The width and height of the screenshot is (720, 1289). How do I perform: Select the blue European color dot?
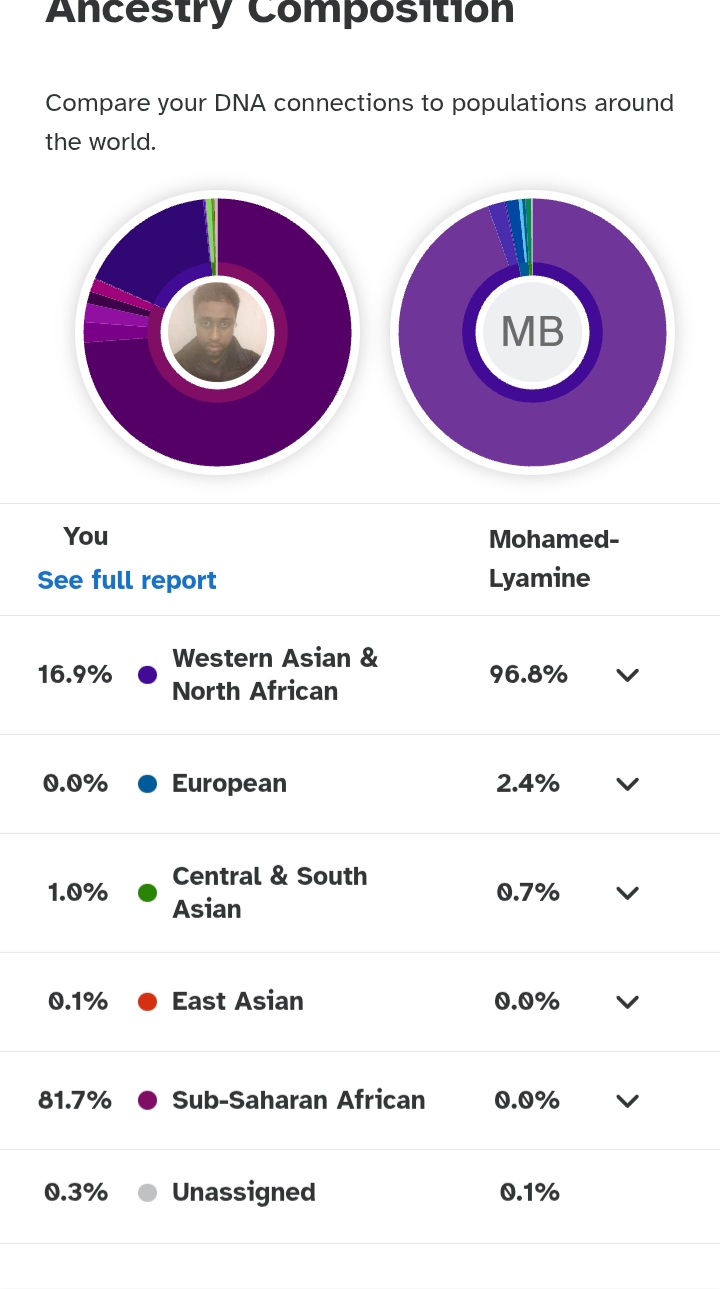(148, 784)
